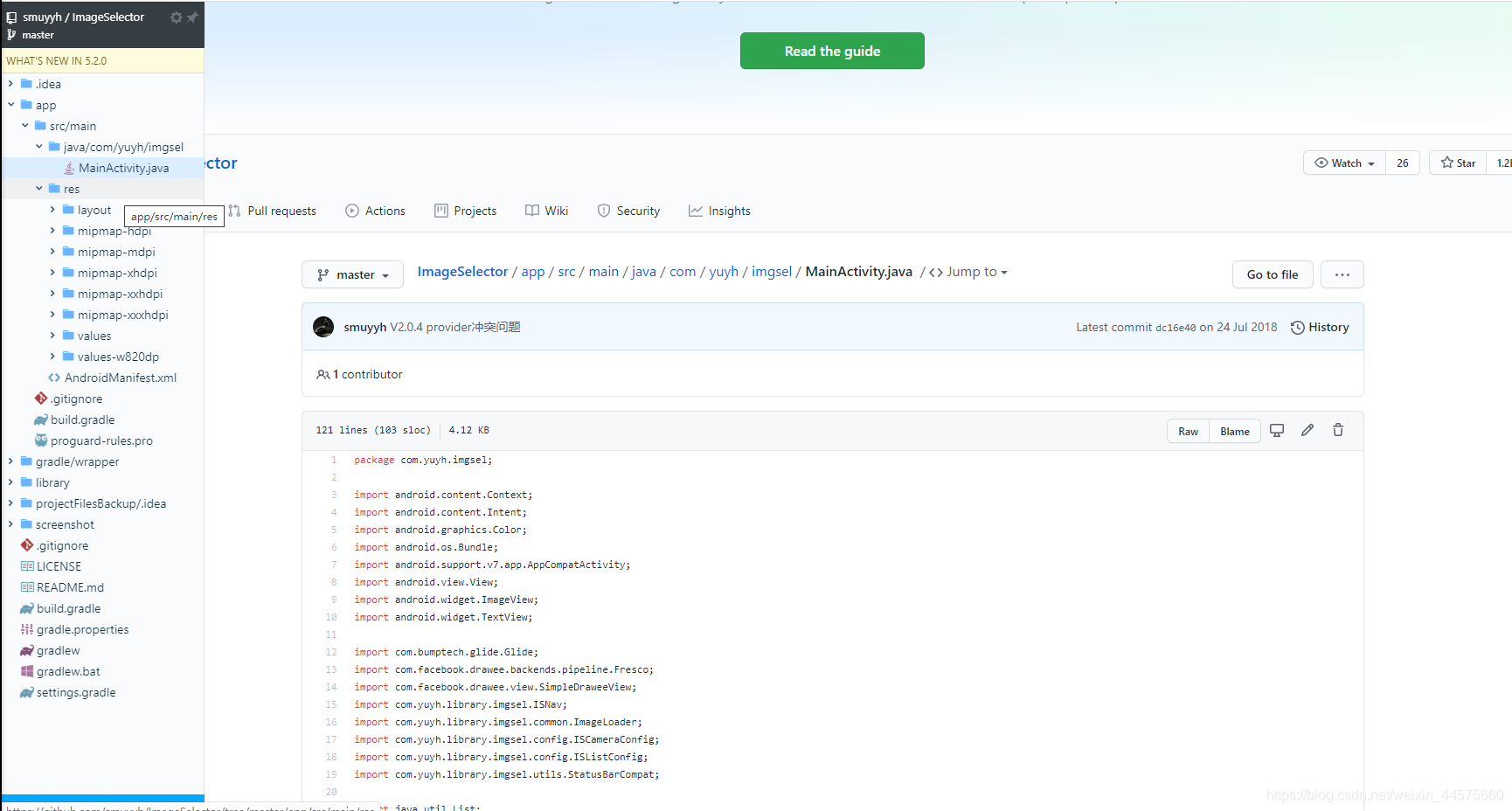
Task: Pin the Octotree sidebar with pin icon
Action: coord(192,17)
